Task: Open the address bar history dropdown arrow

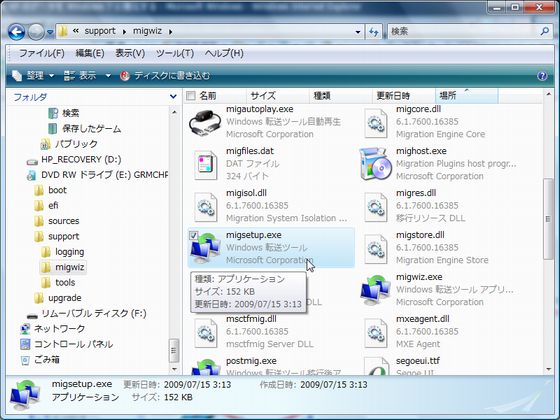Action: pos(358,32)
